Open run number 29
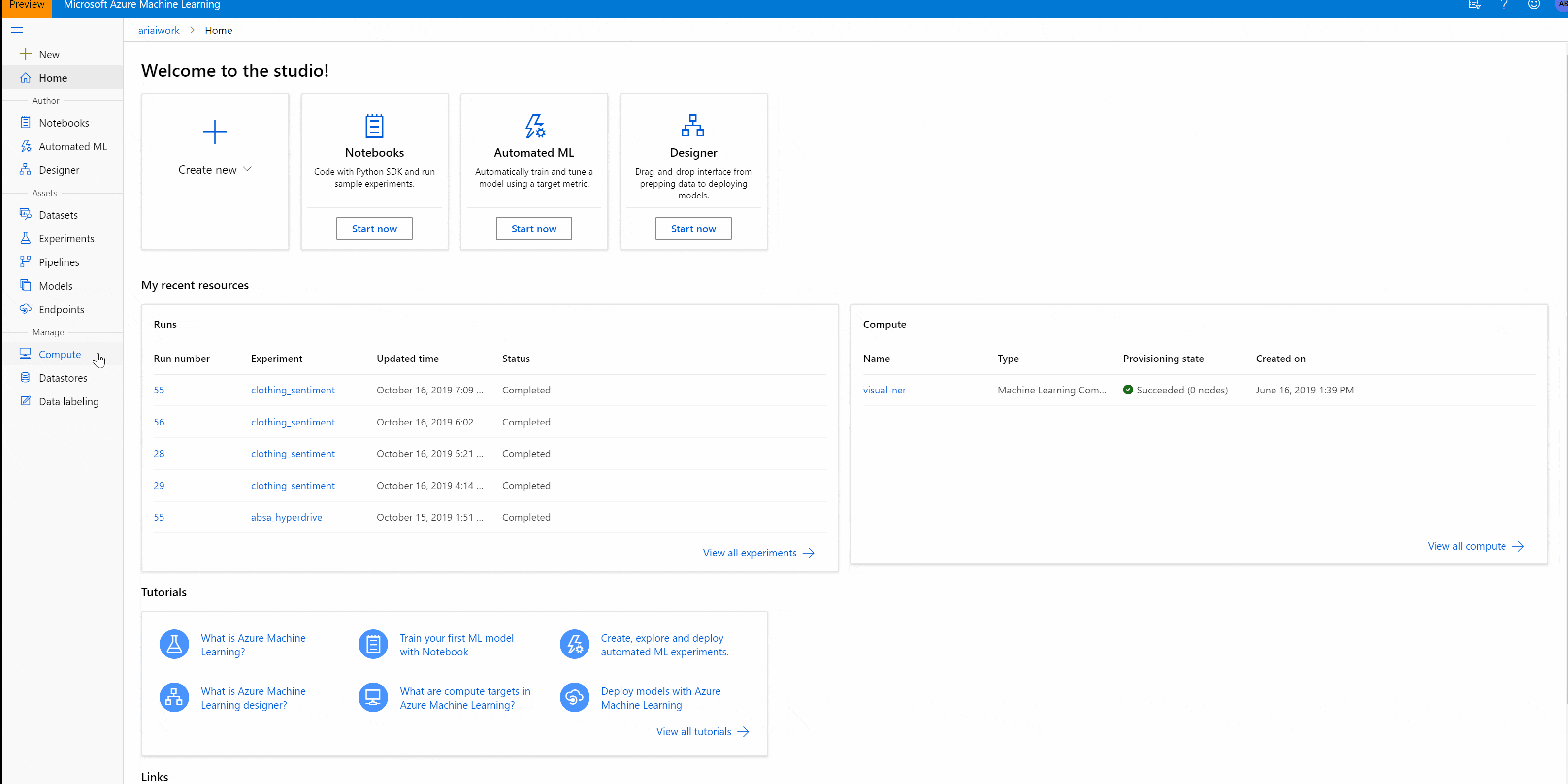The height and width of the screenshot is (784, 1568). [159, 485]
